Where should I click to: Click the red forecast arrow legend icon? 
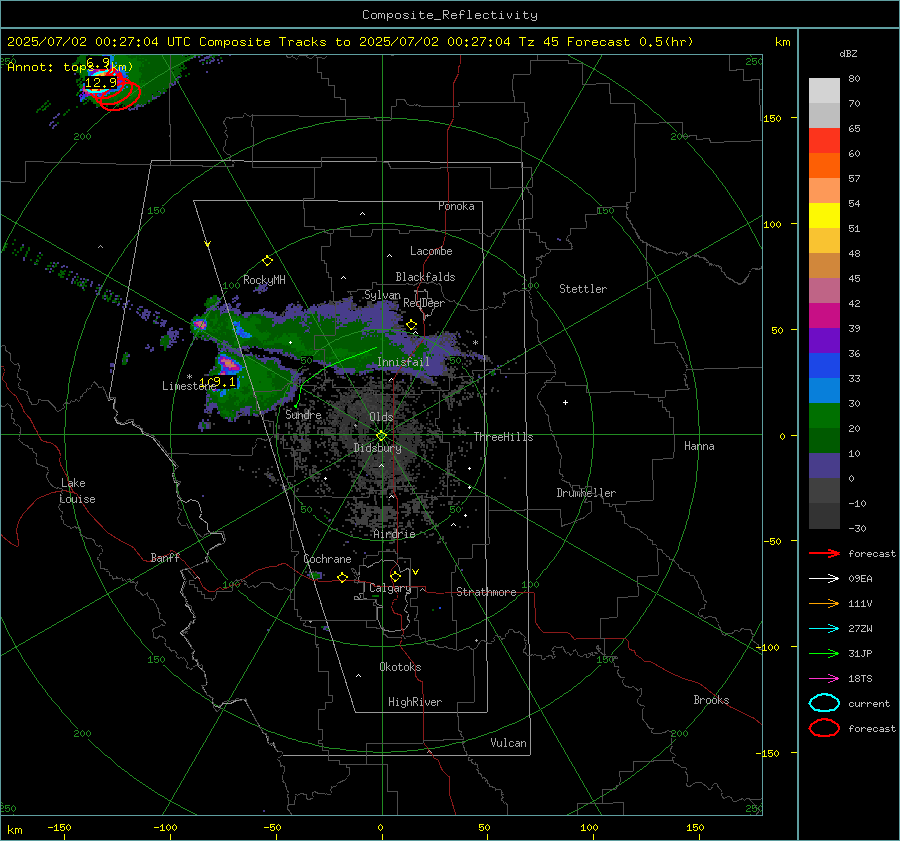[x=824, y=553]
